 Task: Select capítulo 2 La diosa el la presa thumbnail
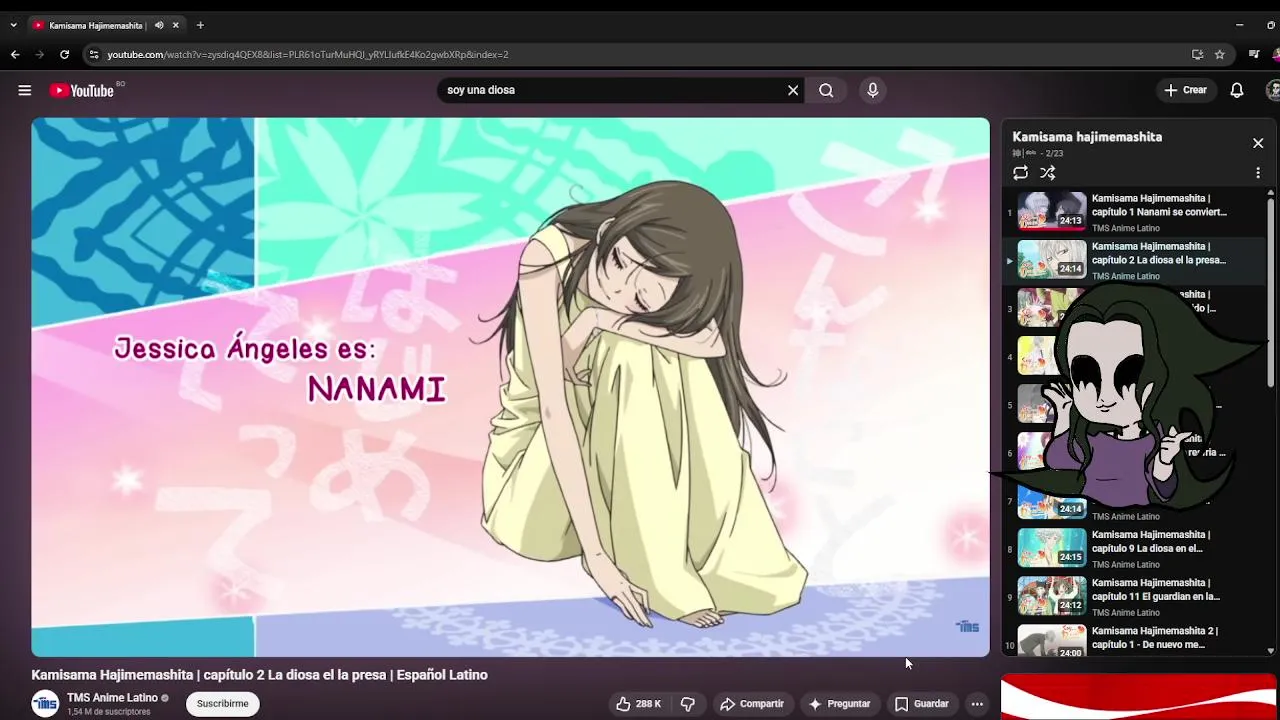(x=1052, y=259)
